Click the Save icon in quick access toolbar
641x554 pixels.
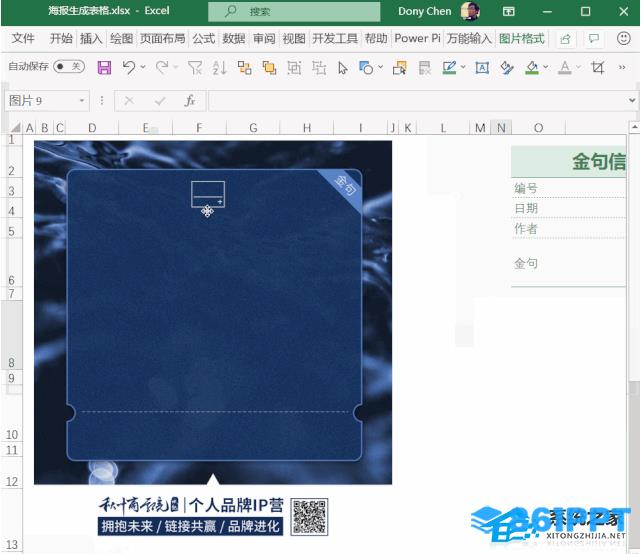104,67
